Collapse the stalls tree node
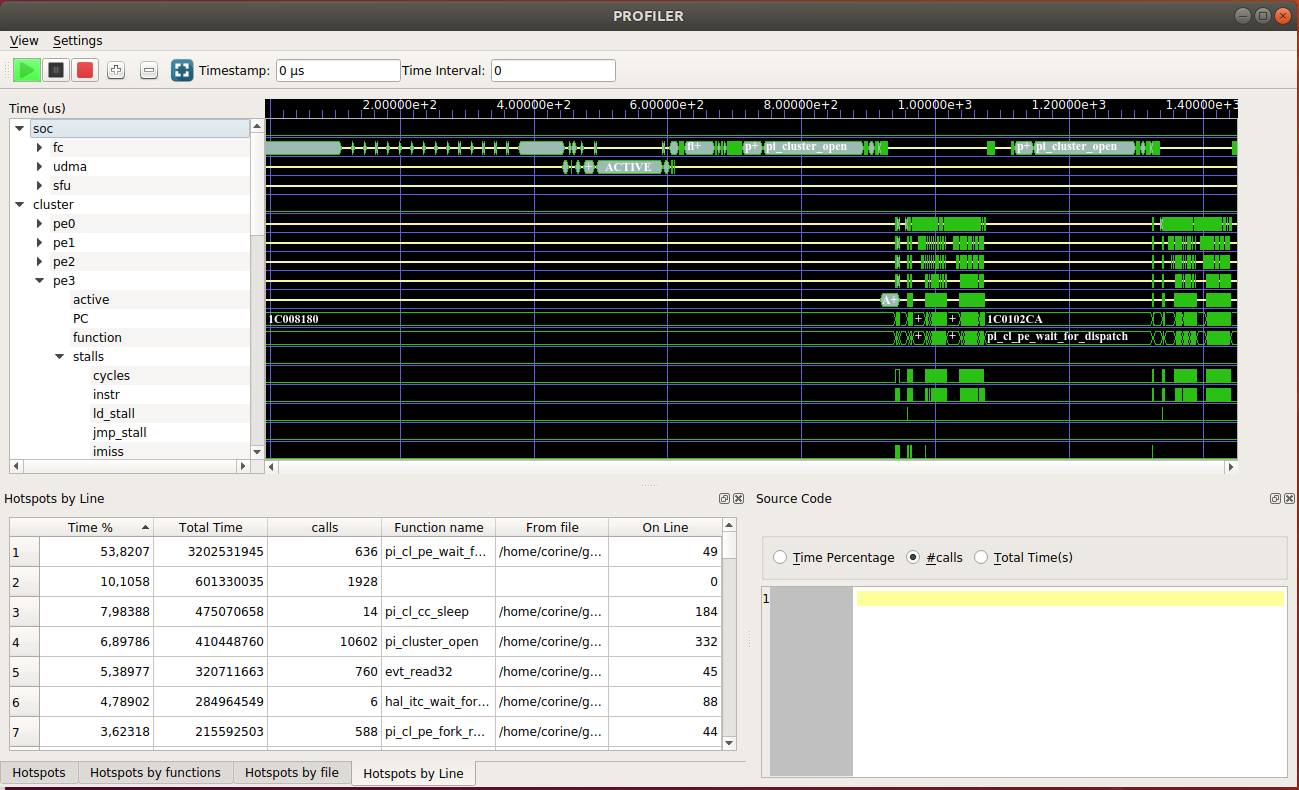Viewport: 1299px width, 790px height. tap(59, 356)
